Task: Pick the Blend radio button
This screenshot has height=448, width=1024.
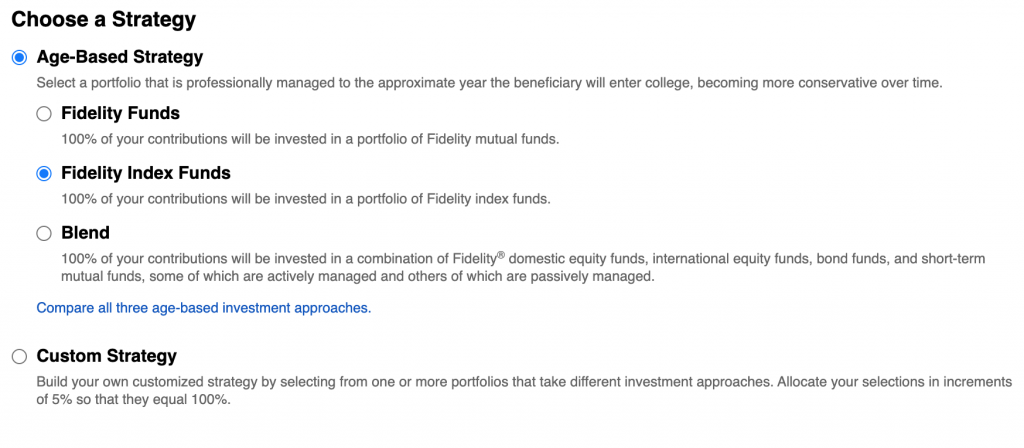Action: point(44,233)
